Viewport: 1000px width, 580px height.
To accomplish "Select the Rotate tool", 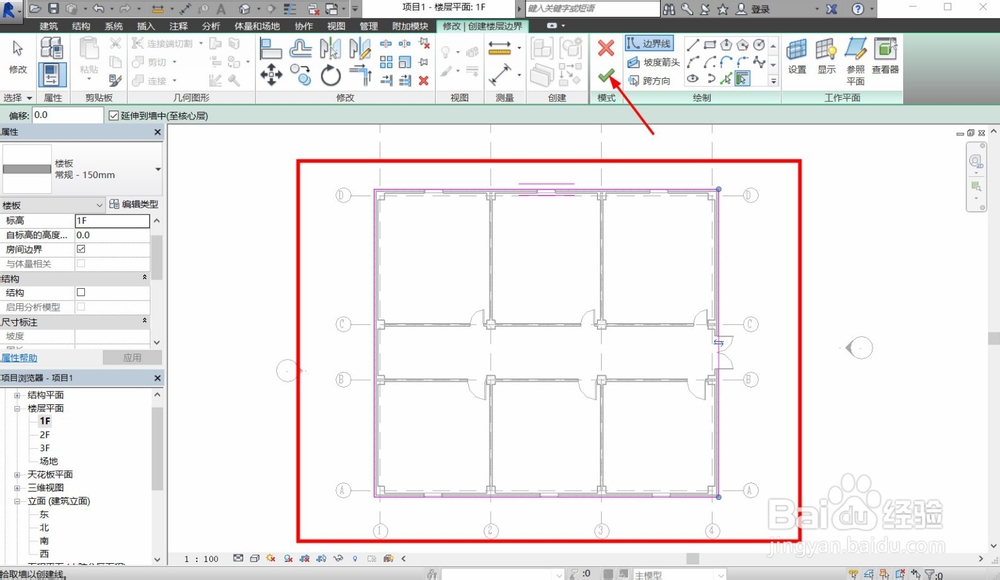I will [330, 75].
